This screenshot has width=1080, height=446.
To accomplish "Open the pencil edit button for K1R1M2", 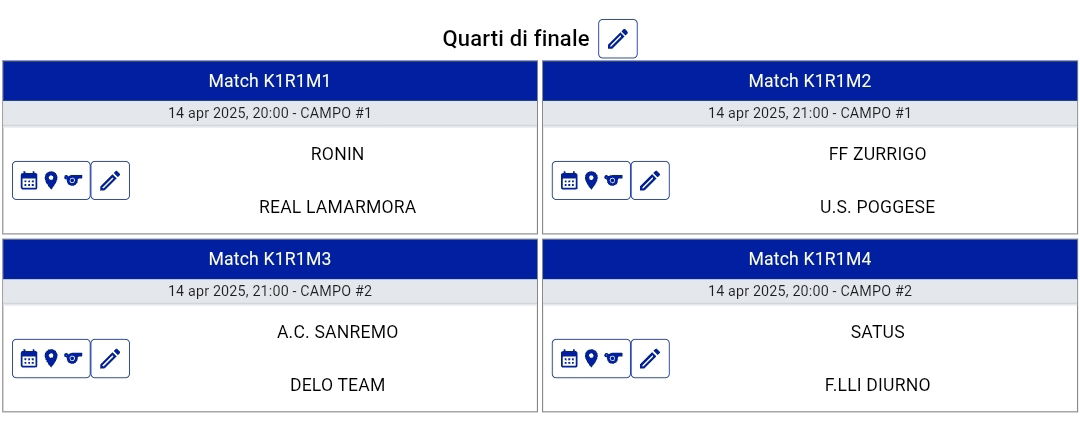I will [x=650, y=181].
